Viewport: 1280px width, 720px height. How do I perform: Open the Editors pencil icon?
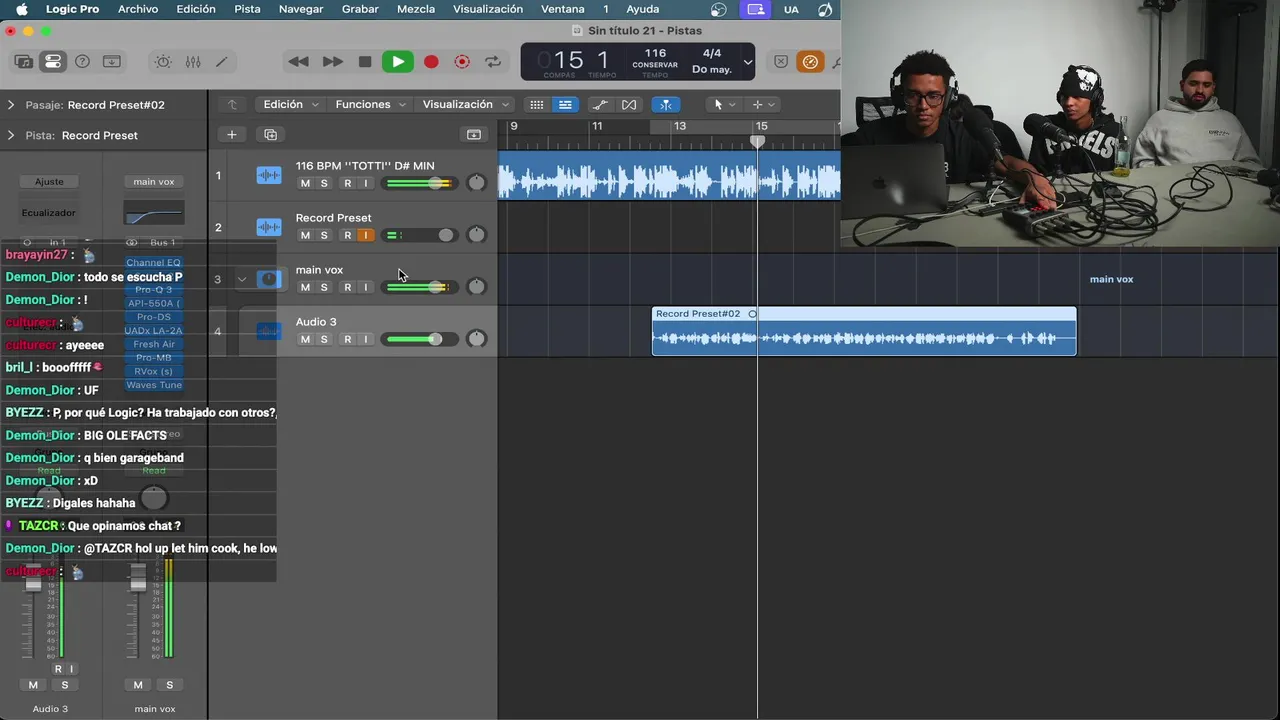tap(222, 62)
